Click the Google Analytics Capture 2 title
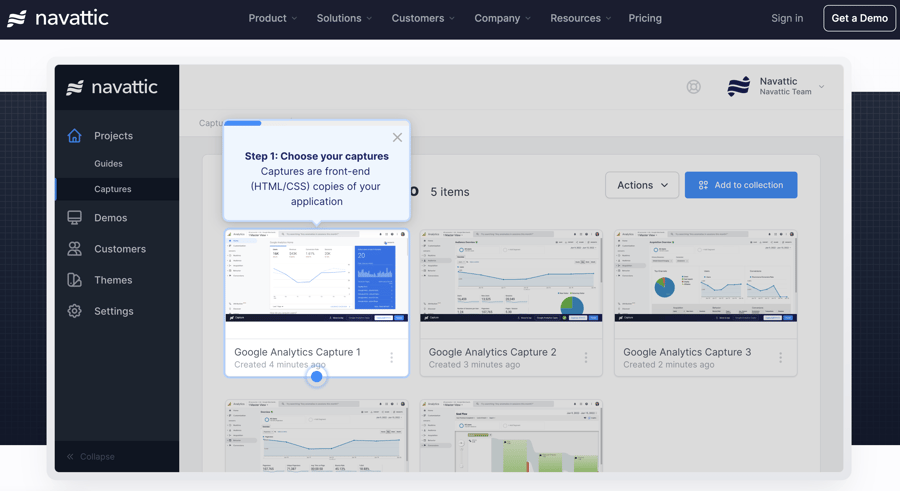The height and width of the screenshot is (491, 900). pos(492,352)
